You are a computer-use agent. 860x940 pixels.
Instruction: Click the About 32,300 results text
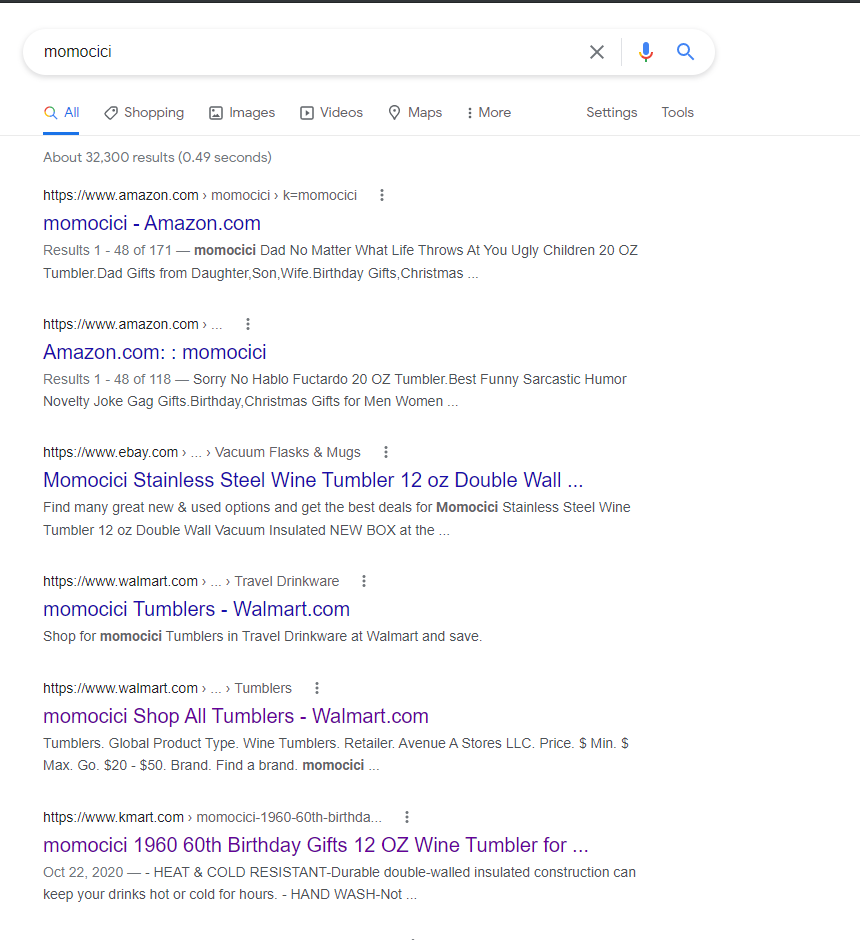(x=157, y=158)
